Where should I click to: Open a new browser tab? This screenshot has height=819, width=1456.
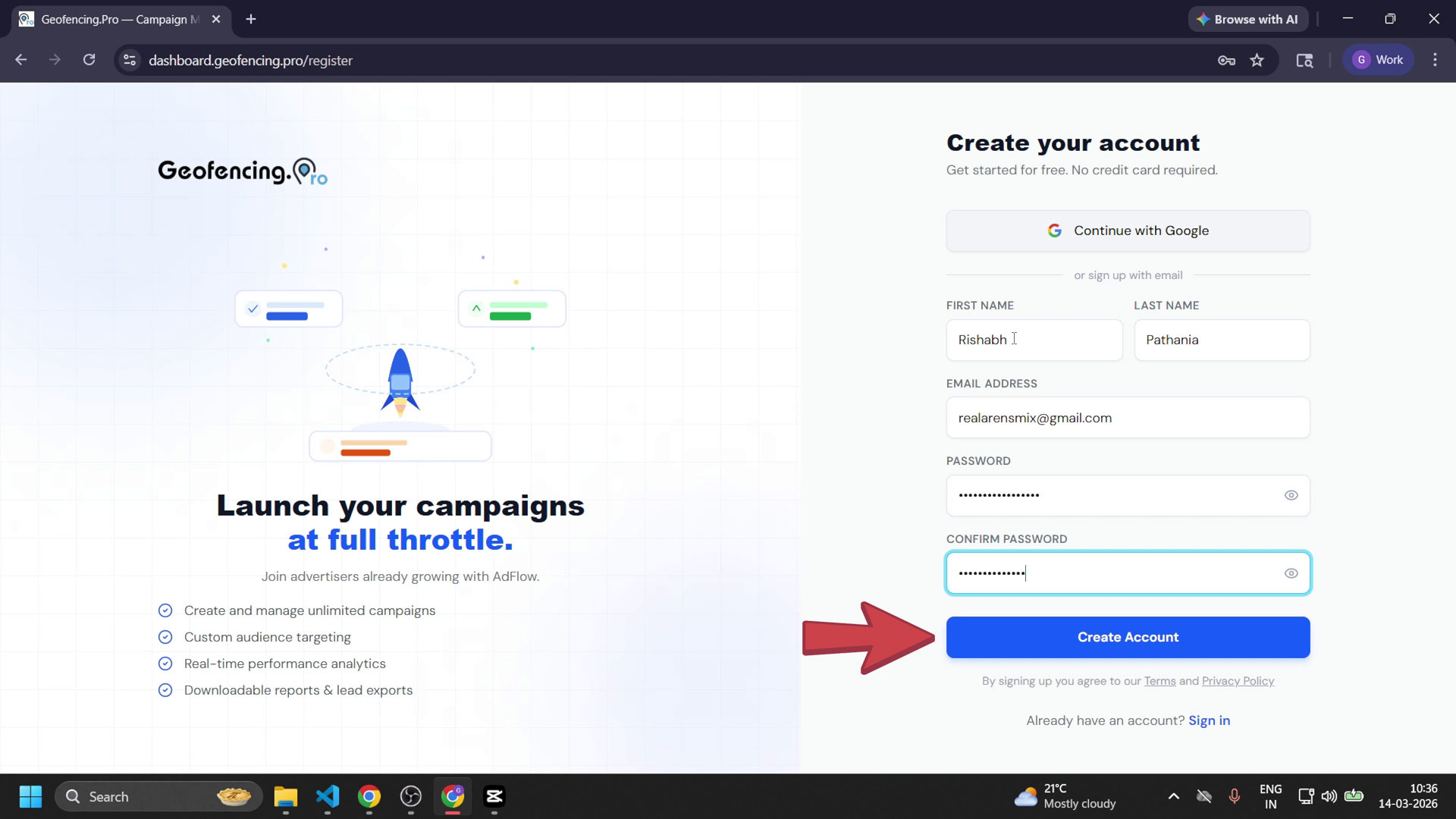pyautogui.click(x=251, y=19)
